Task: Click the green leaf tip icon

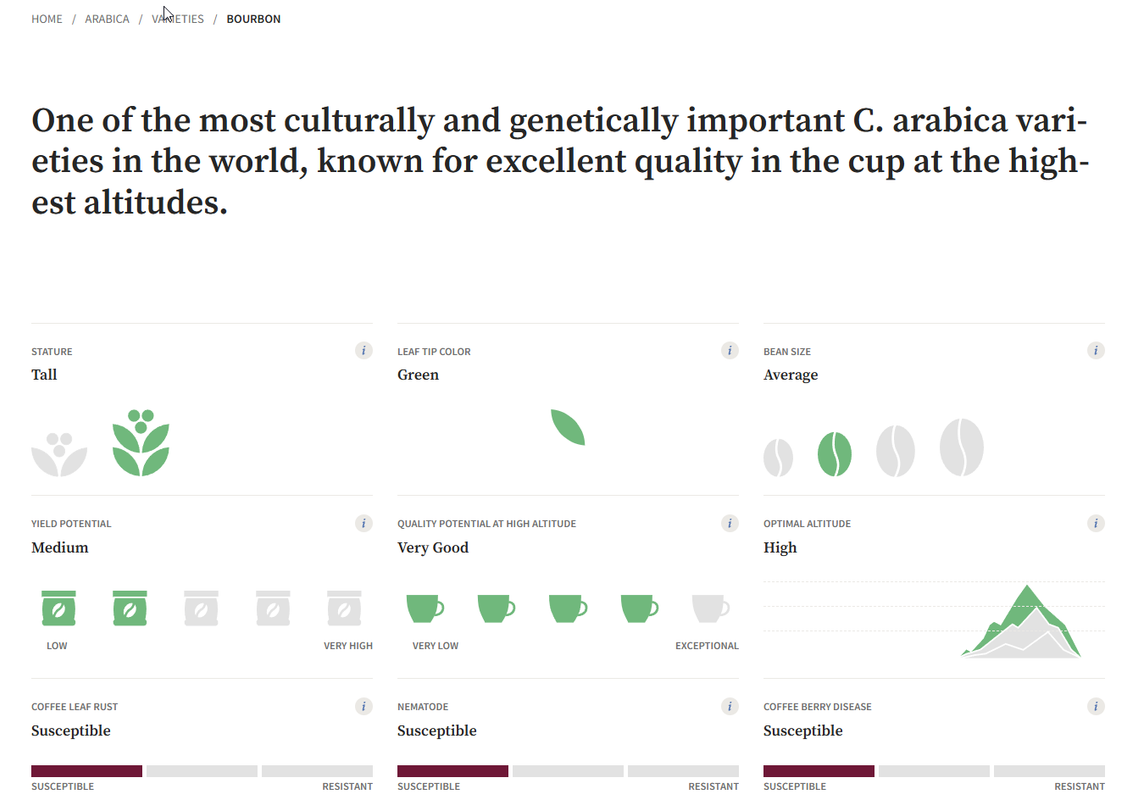Action: click(568, 427)
